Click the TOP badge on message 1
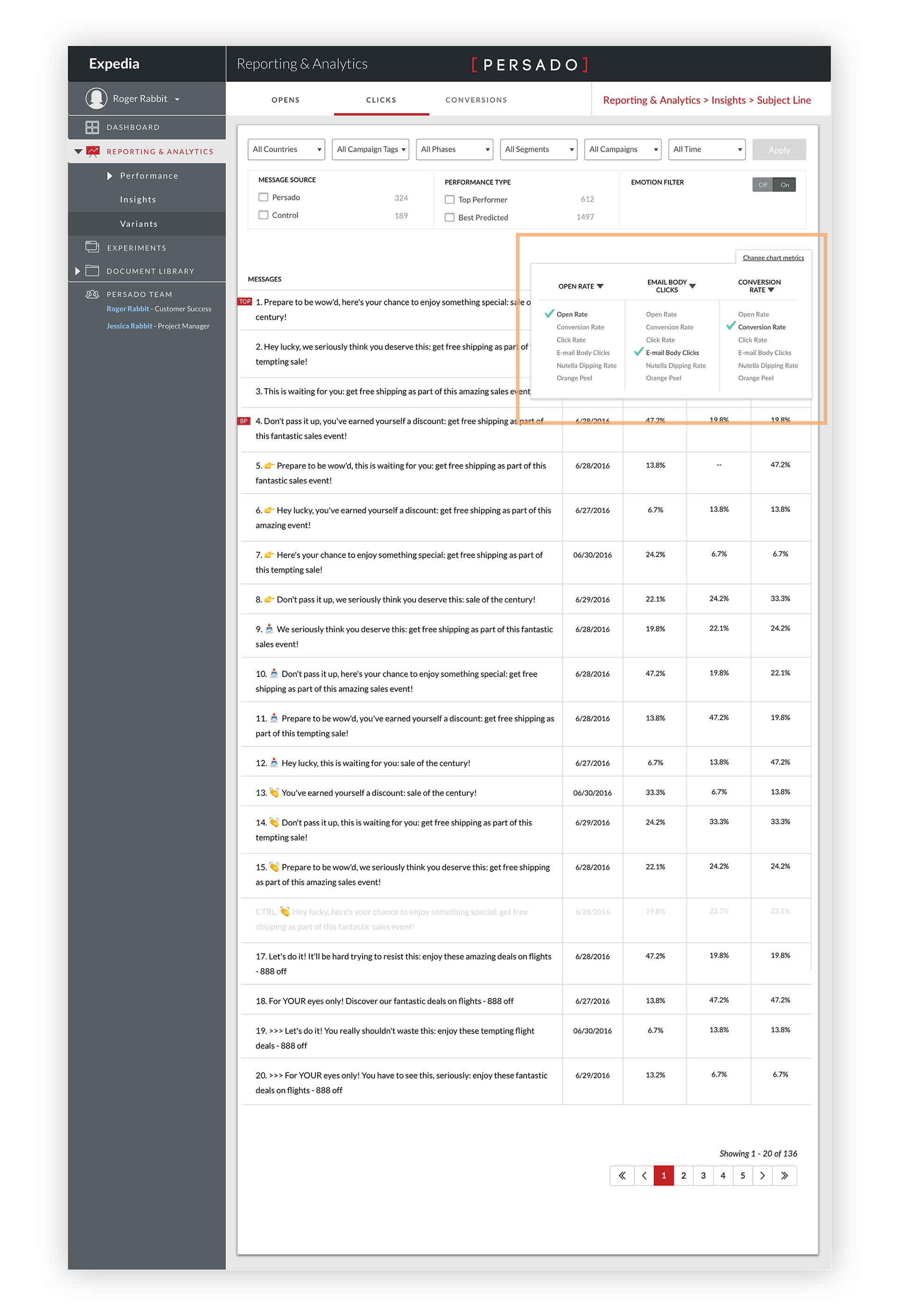The height and width of the screenshot is (1316, 897). [x=245, y=302]
